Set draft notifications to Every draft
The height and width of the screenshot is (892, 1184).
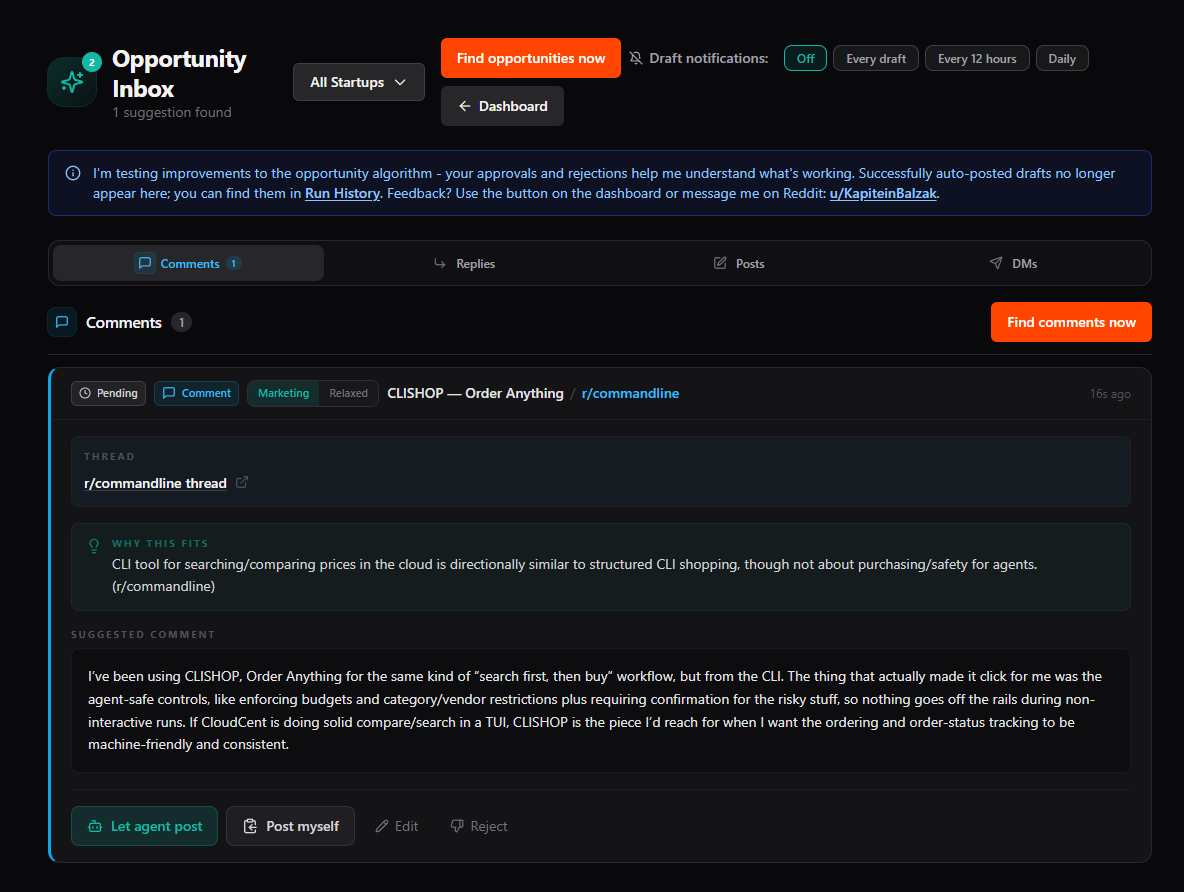(x=876, y=58)
